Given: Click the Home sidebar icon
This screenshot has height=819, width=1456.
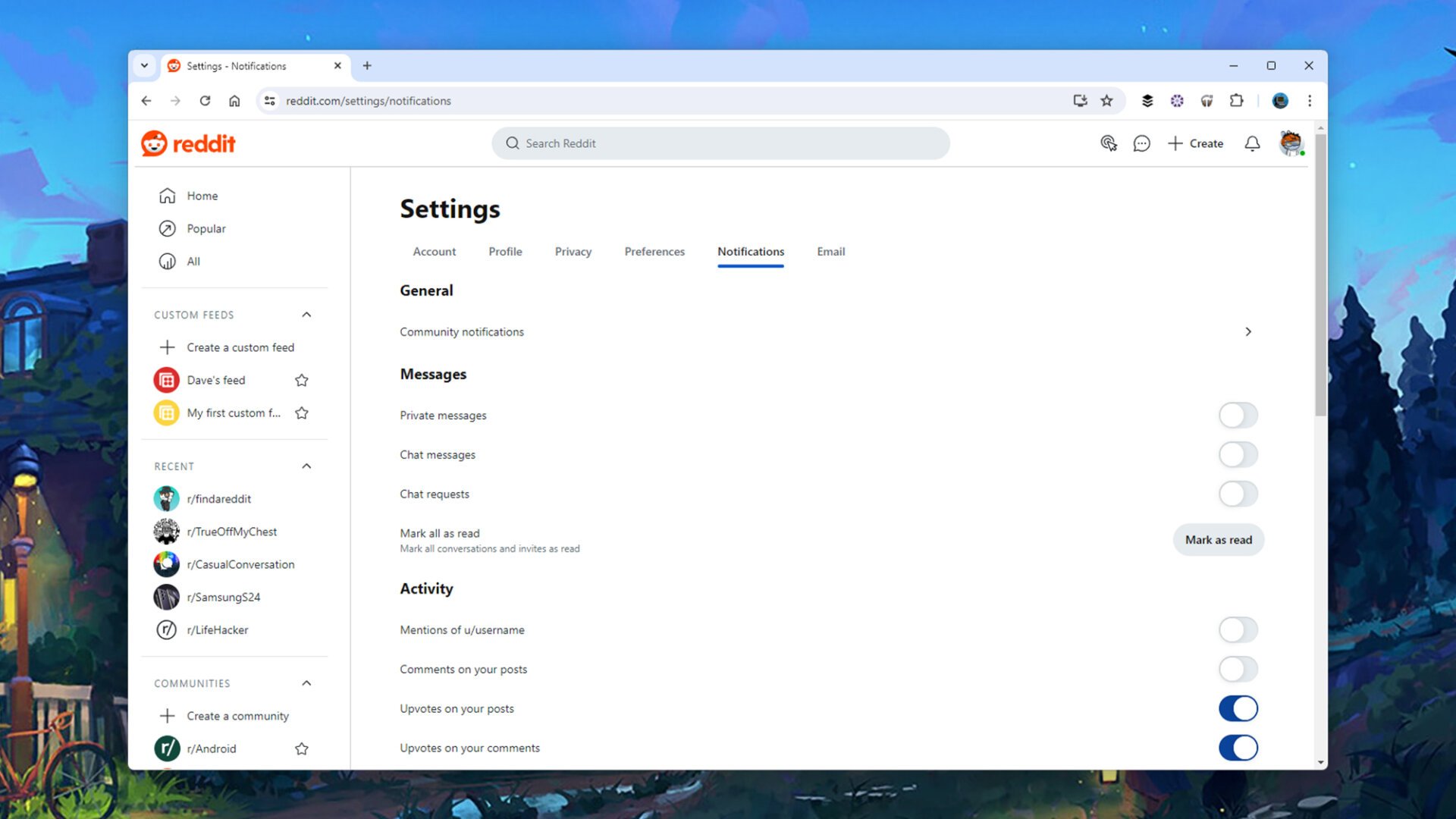Looking at the screenshot, I should (168, 196).
